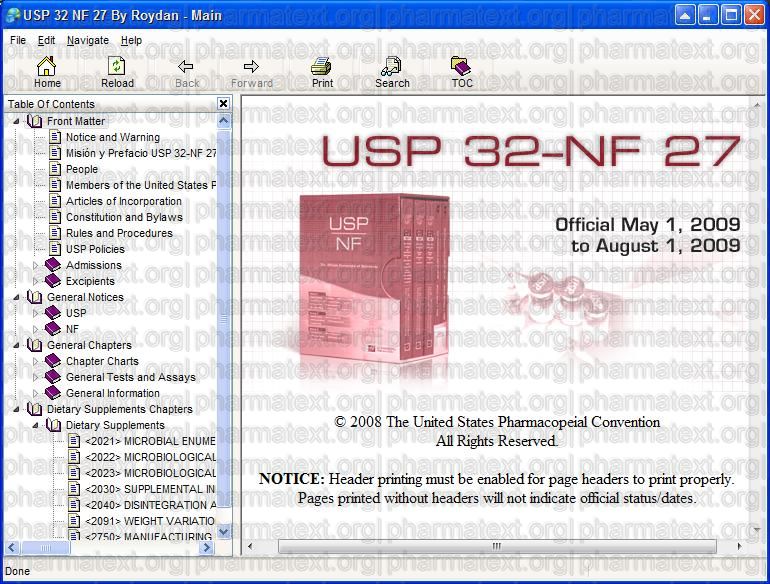Collapse Dietary Supplements Chapters node

click(x=16, y=409)
